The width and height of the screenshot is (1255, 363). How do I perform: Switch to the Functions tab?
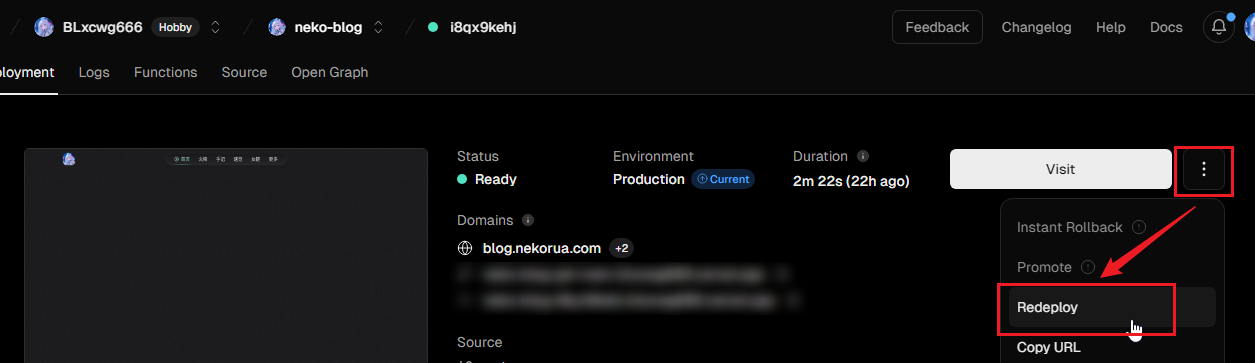pos(166,72)
